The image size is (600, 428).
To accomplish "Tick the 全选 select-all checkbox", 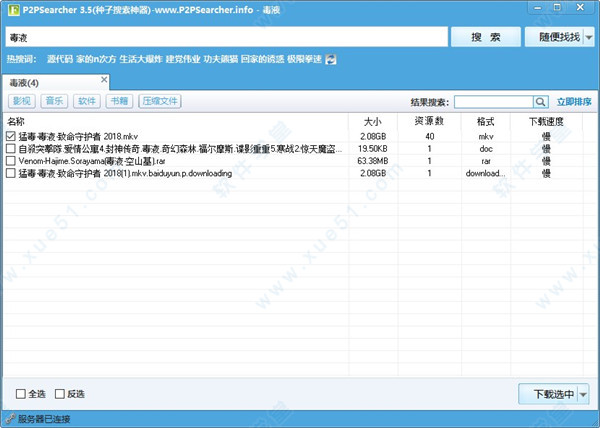I will [21, 394].
